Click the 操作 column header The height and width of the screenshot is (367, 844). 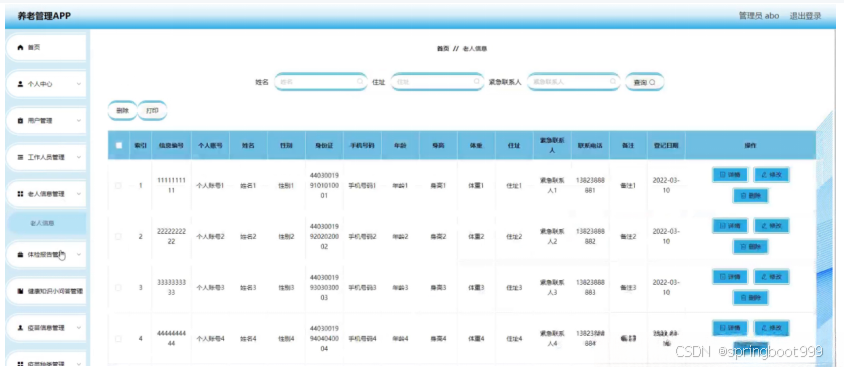750,145
